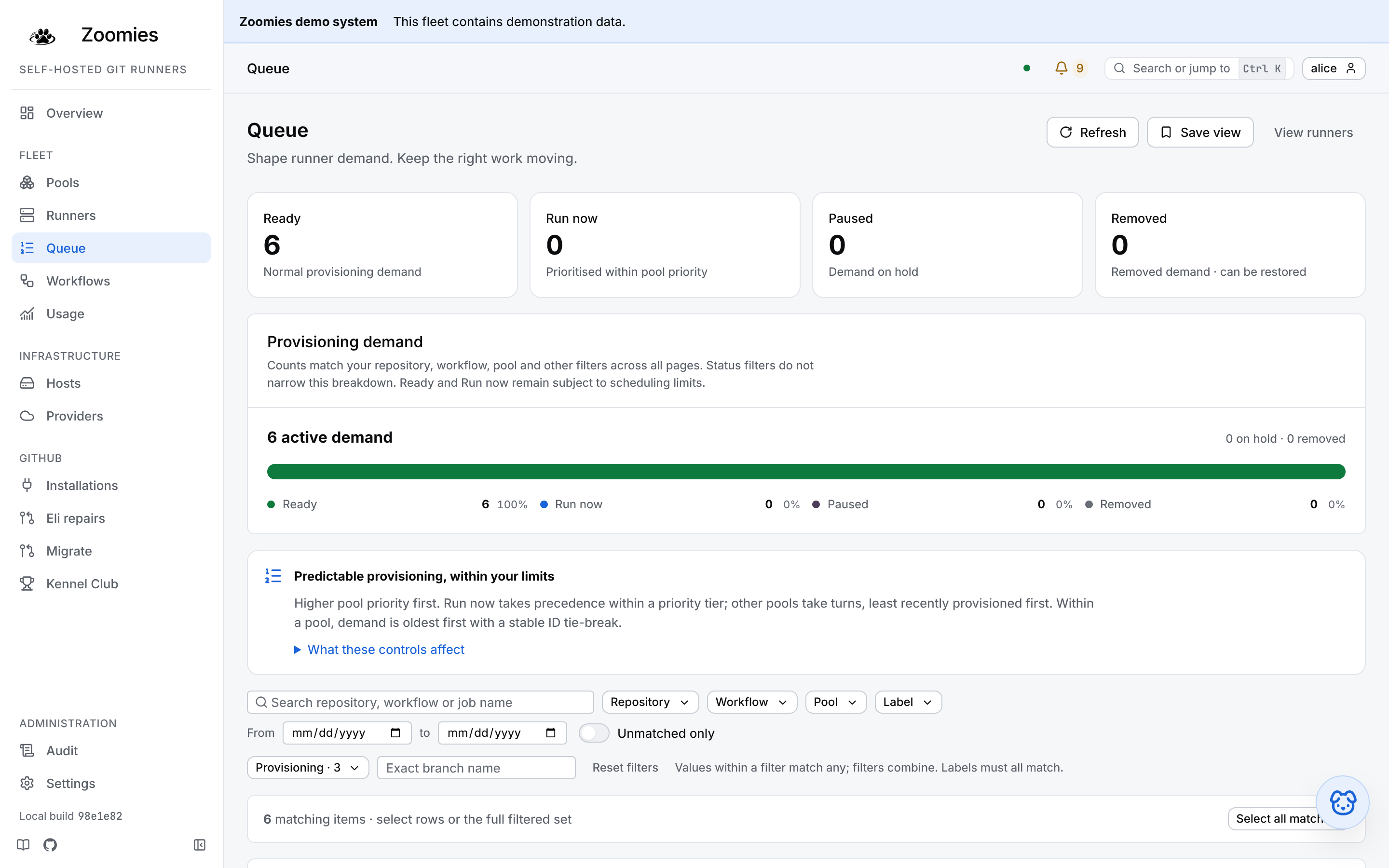Open the Pool filter dropdown
Image resolution: width=1389 pixels, height=868 pixels.
tap(836, 702)
